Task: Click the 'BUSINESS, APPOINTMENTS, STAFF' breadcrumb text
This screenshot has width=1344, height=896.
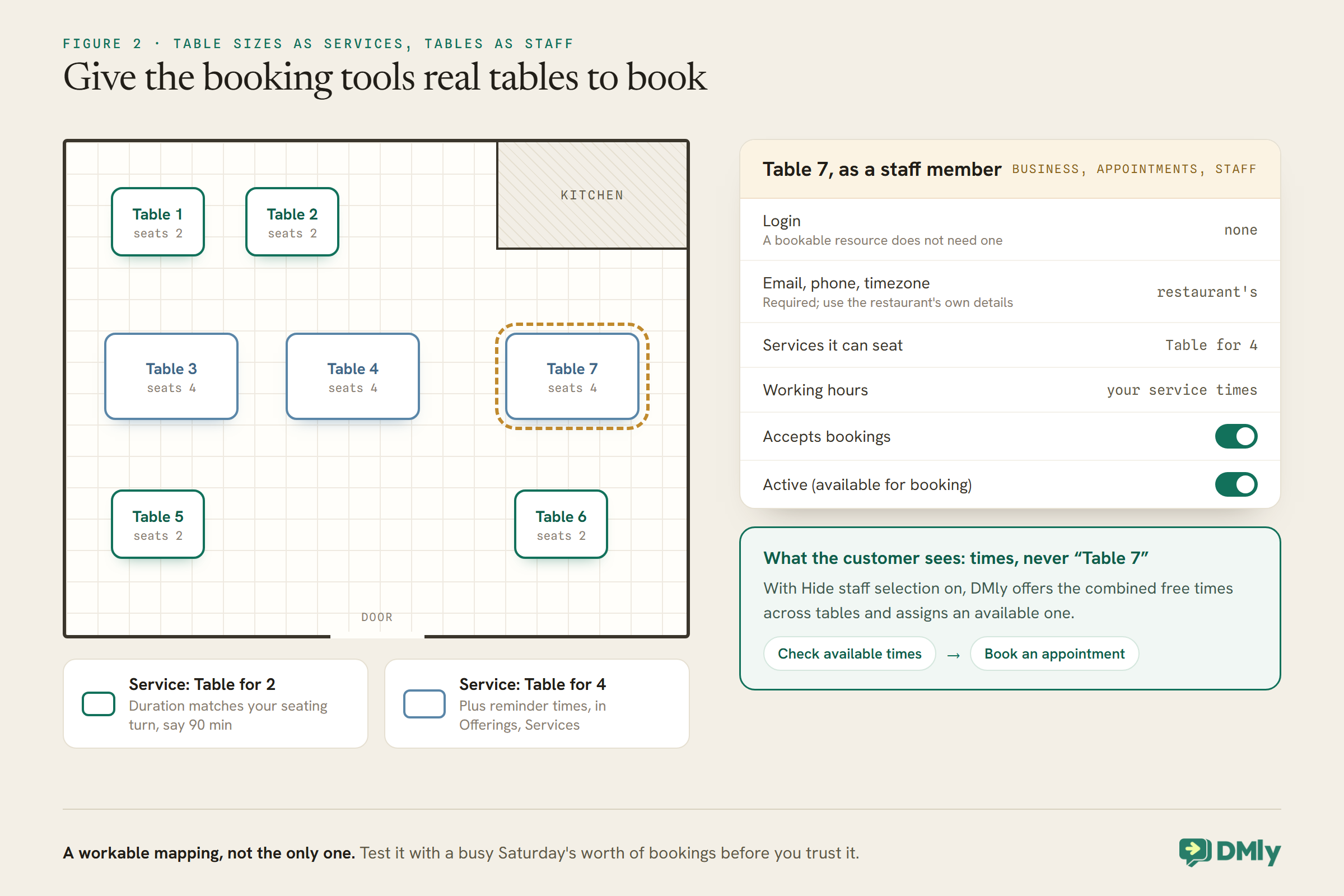Action: [x=1135, y=169]
